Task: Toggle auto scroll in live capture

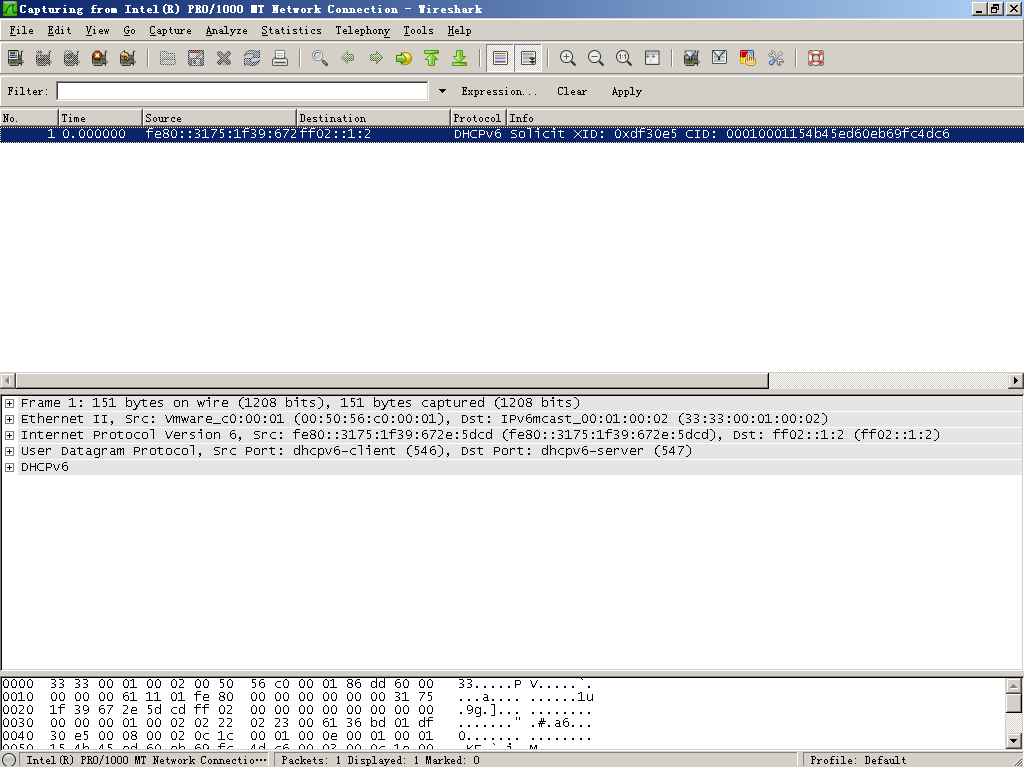Action: pos(528,58)
